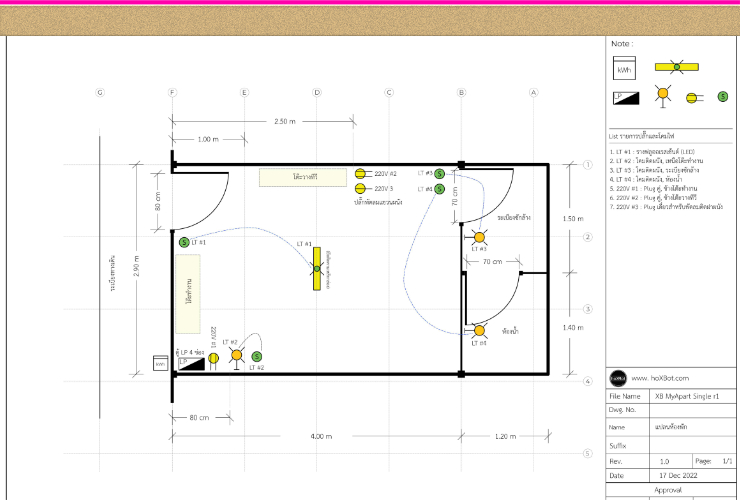Select the 220V 3 yellow socket symbol
Screen dimensions: 740x500
point(361,188)
